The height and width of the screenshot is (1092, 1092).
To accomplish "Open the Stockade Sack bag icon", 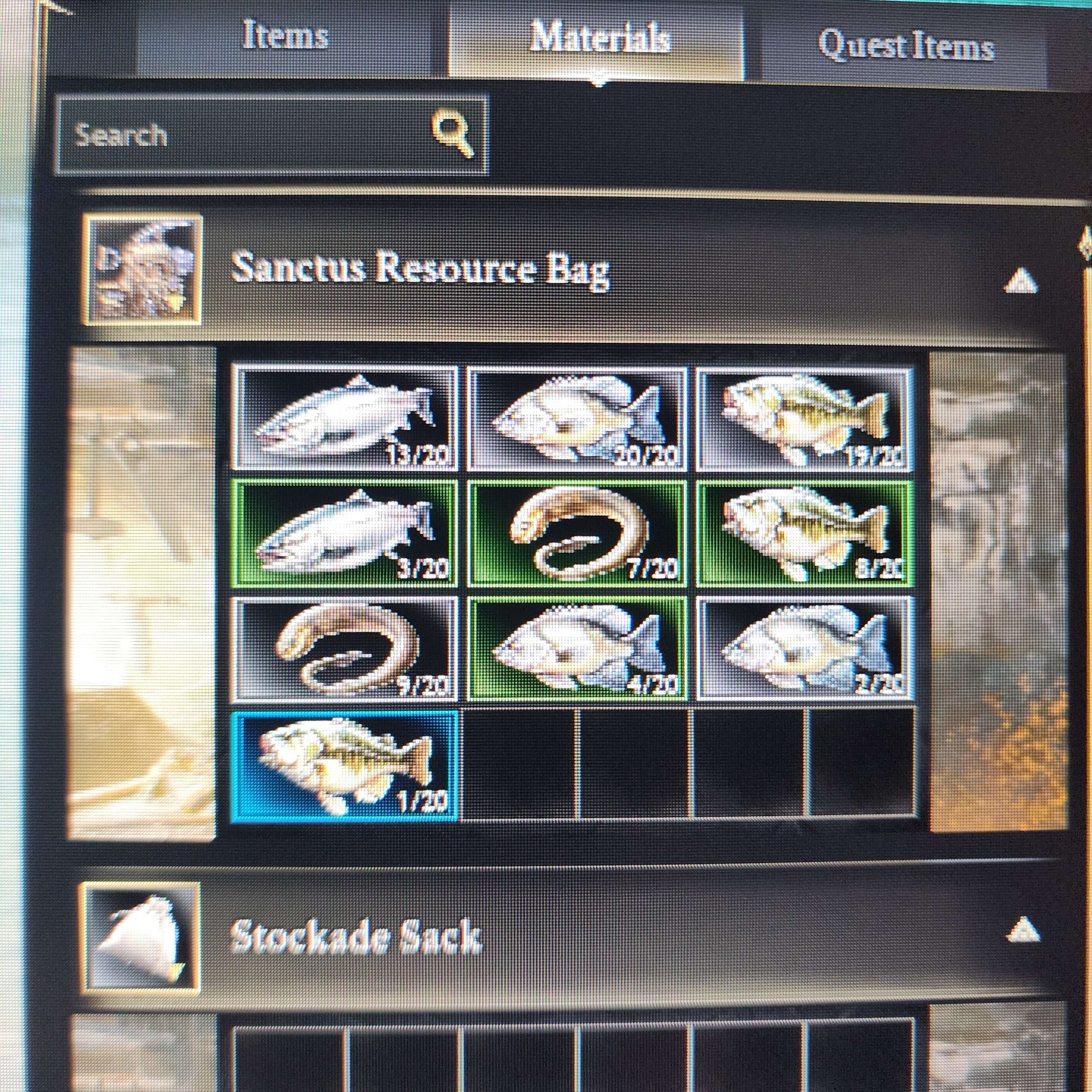I will point(141,938).
